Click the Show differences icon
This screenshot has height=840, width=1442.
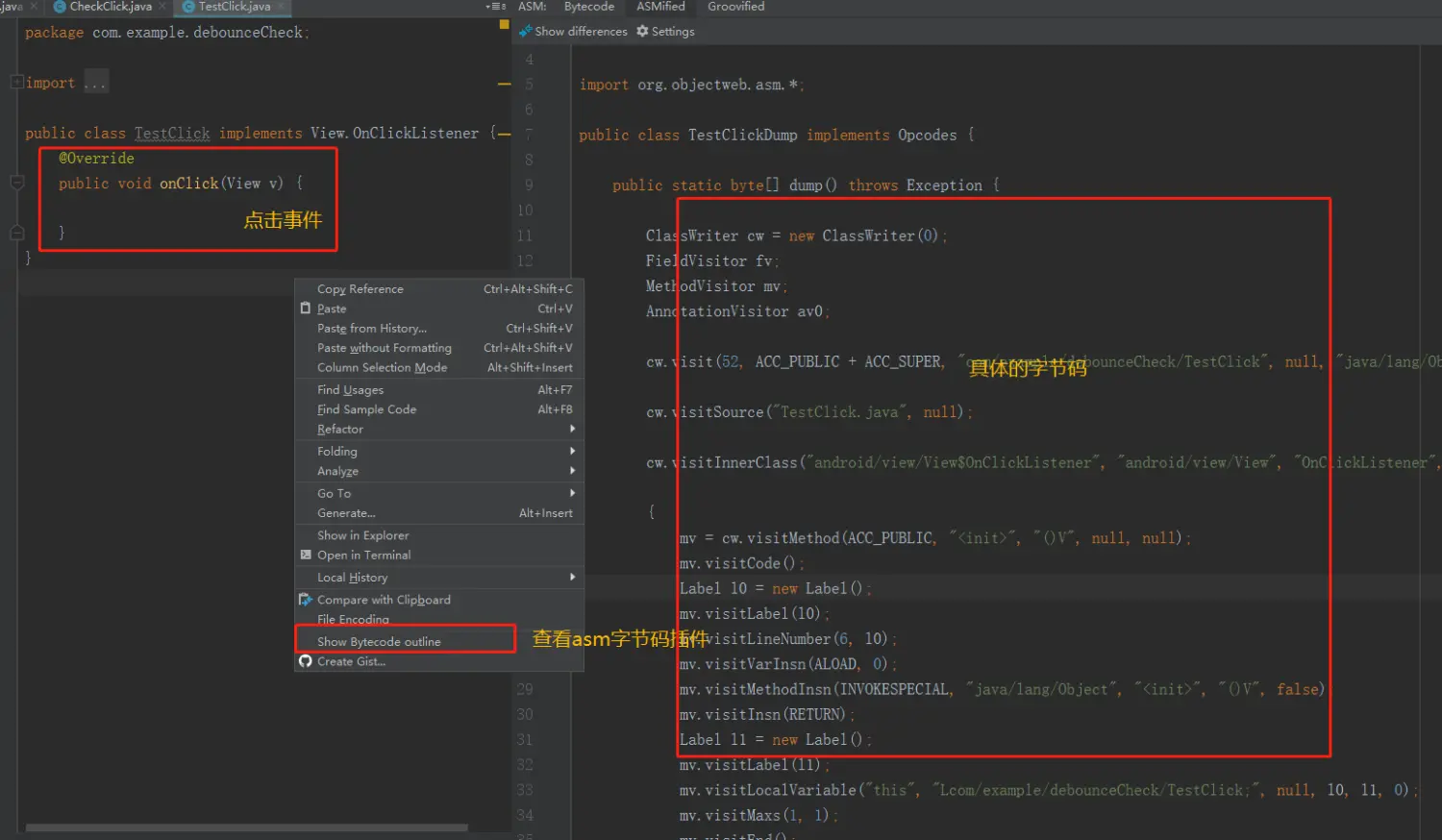[x=525, y=32]
